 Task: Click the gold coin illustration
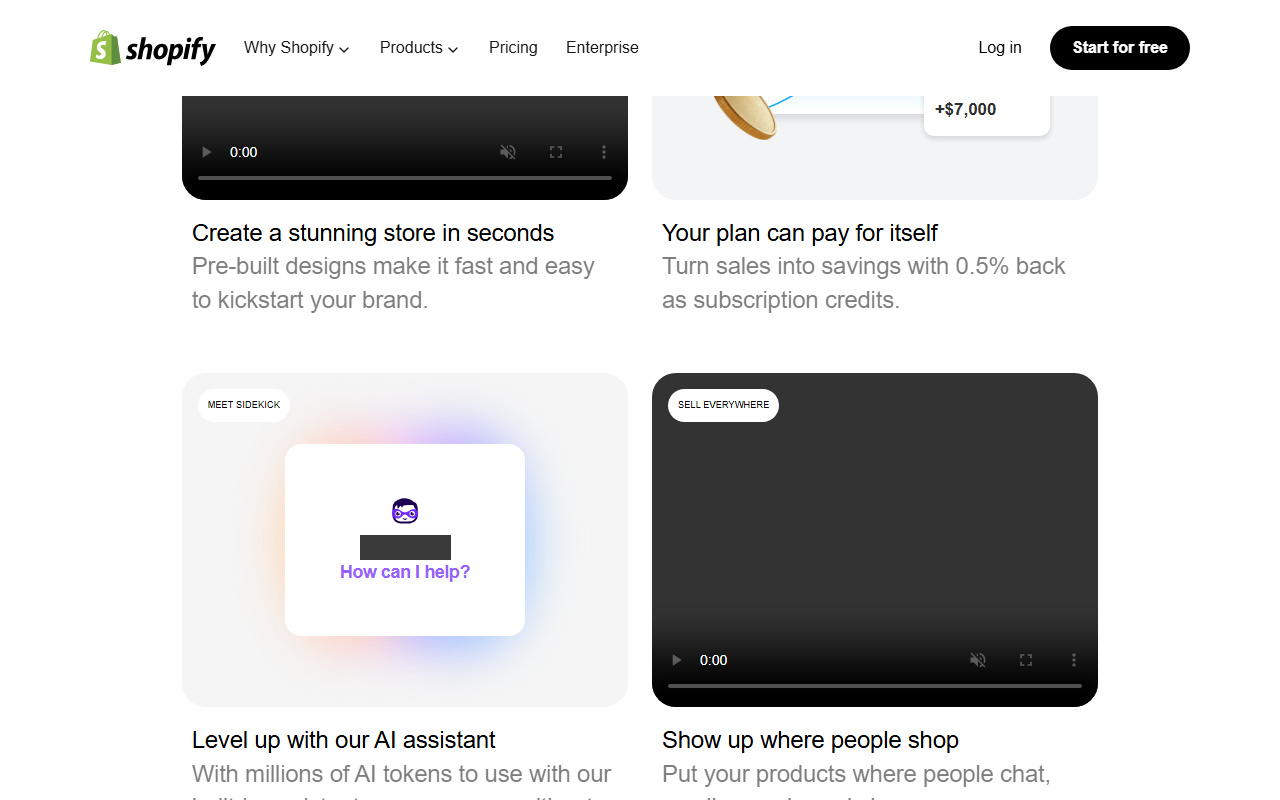(746, 116)
